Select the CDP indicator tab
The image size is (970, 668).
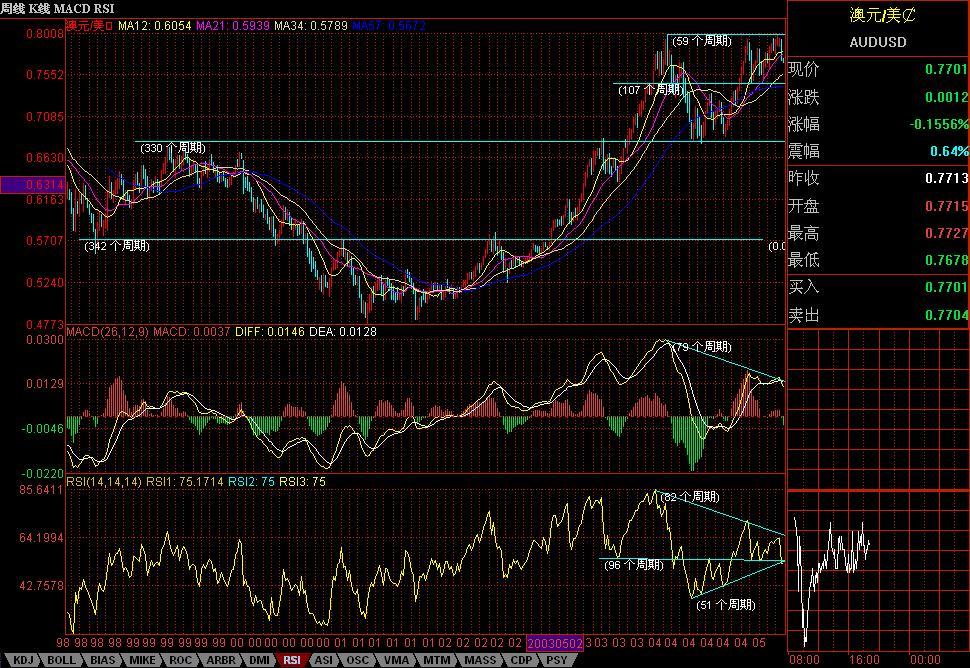coord(520,660)
